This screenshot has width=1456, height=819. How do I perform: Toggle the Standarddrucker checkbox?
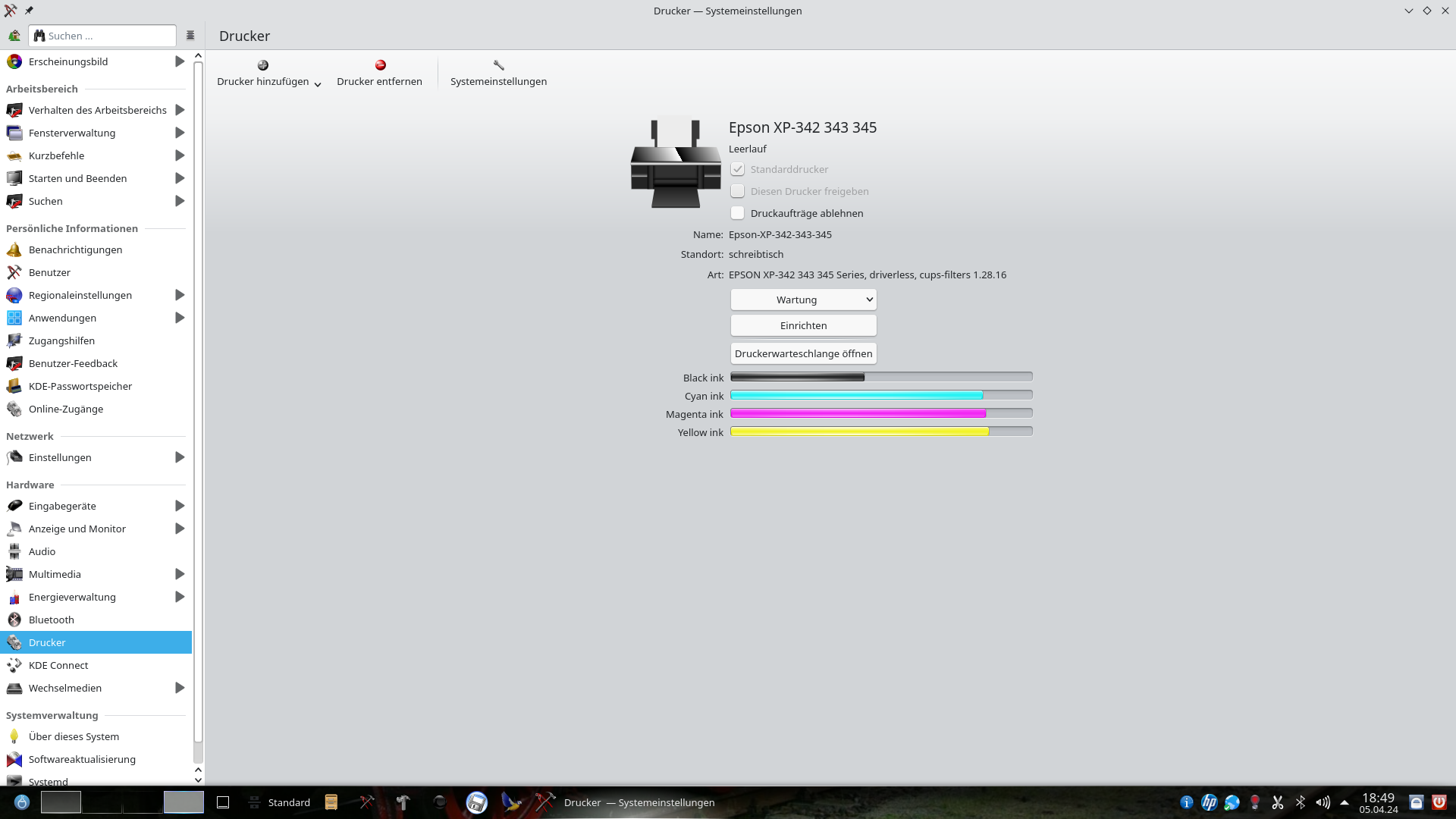737,169
